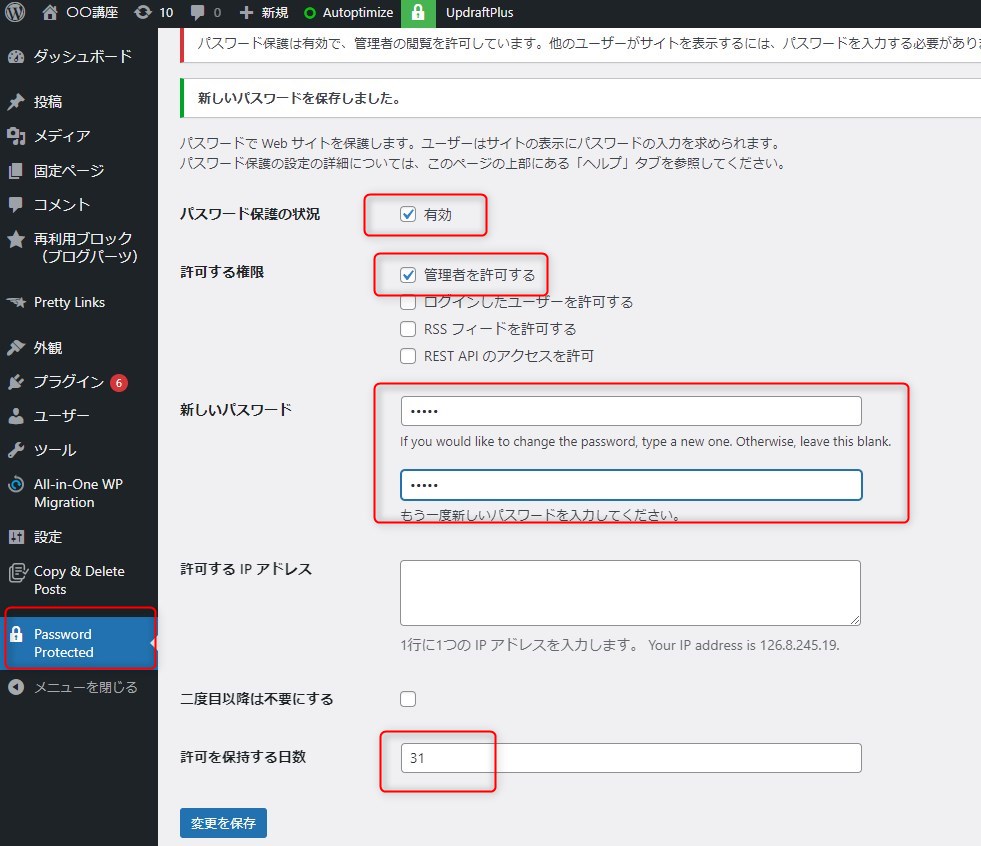This screenshot has height=846, width=981.
Task: Click the 変更を保存 button
Action: click(x=223, y=824)
